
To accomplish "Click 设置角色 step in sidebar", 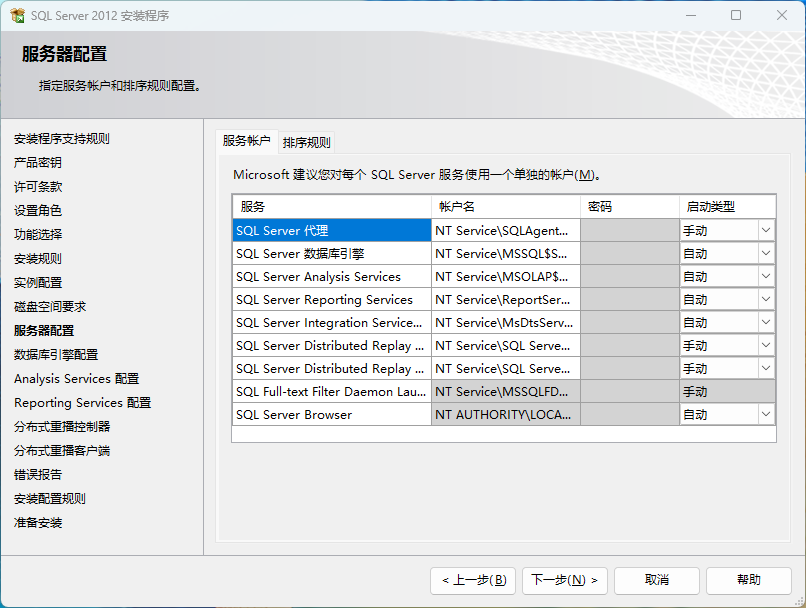I will click(x=38, y=210).
